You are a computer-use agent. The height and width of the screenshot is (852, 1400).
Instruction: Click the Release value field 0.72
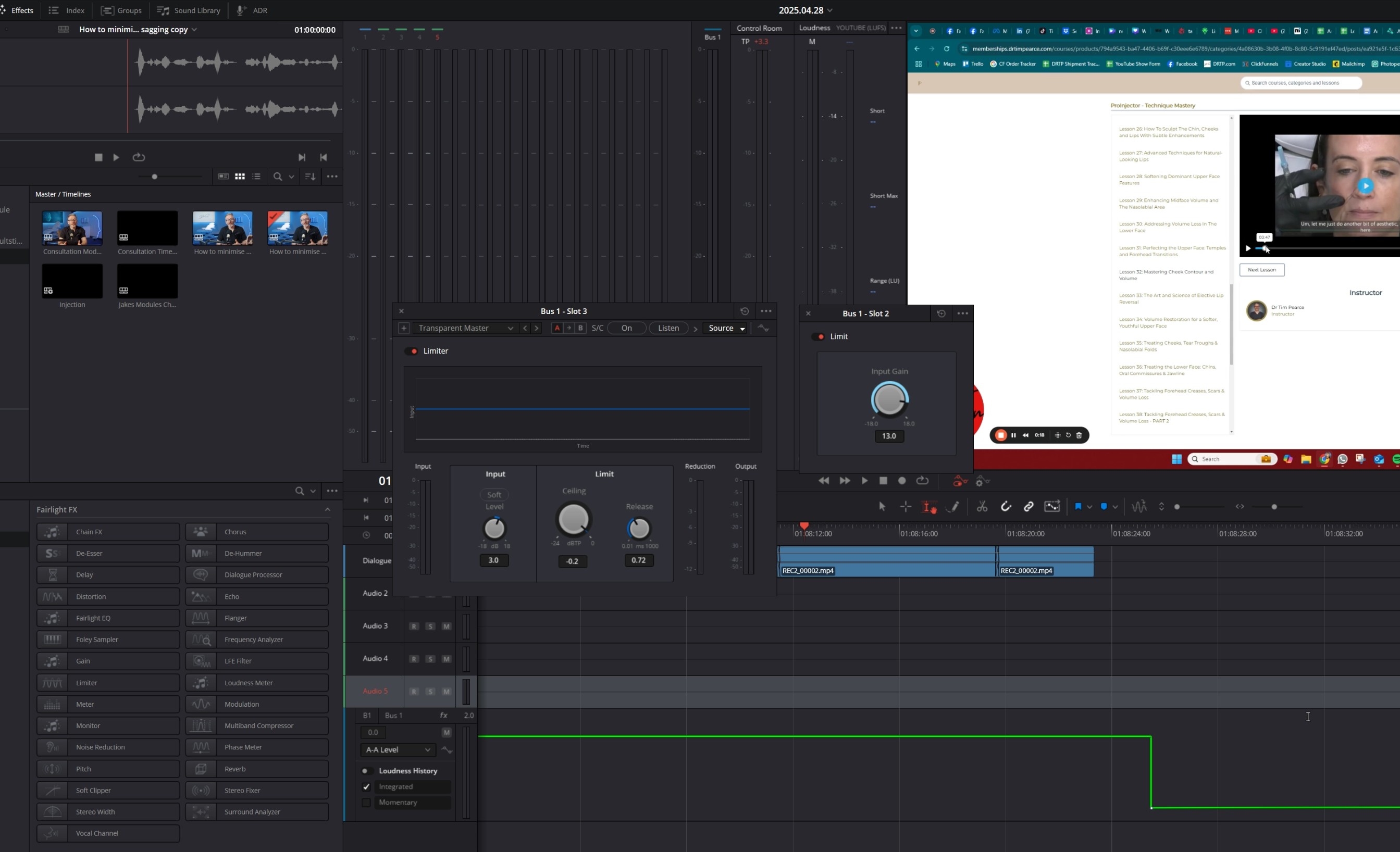click(x=639, y=560)
